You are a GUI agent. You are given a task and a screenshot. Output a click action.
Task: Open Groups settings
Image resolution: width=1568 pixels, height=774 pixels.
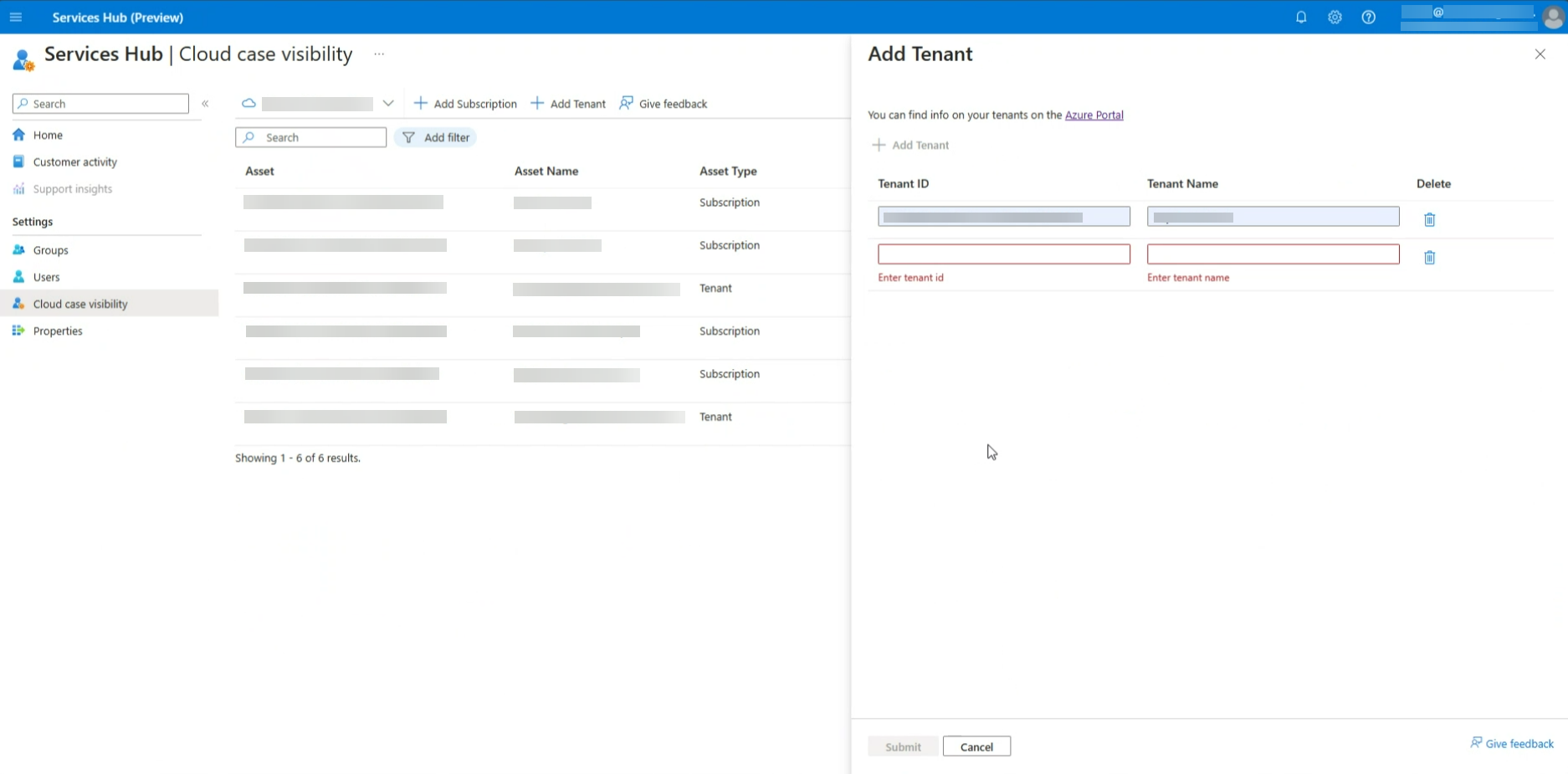point(51,250)
